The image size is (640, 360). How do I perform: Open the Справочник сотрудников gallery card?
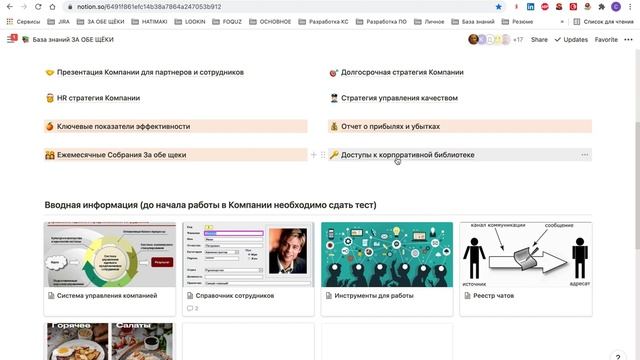249,269
